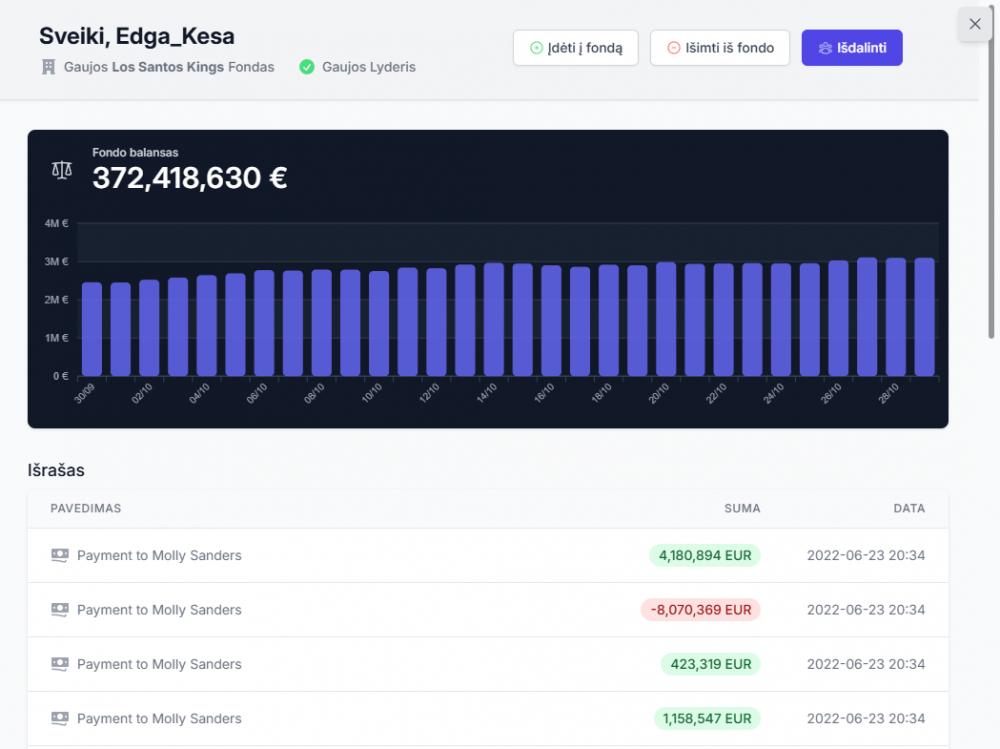Screen dimensions: 1000x749
Task: Open the Išdalinti action
Action: tap(851, 48)
